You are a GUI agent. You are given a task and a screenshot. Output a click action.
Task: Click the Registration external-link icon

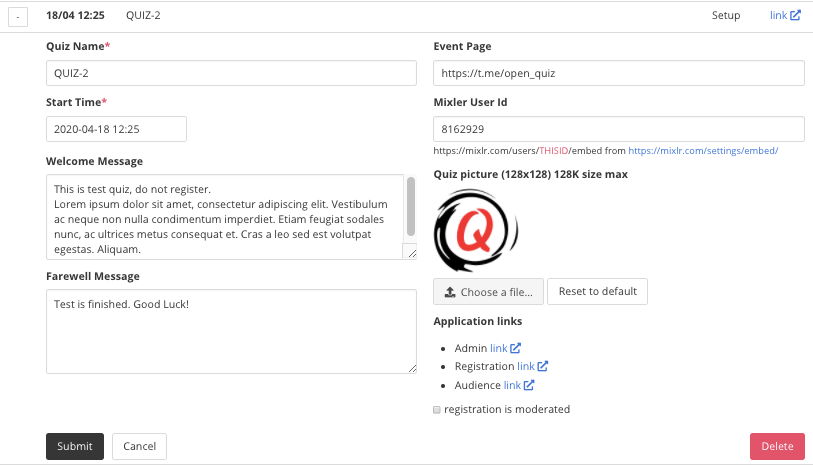click(x=542, y=366)
